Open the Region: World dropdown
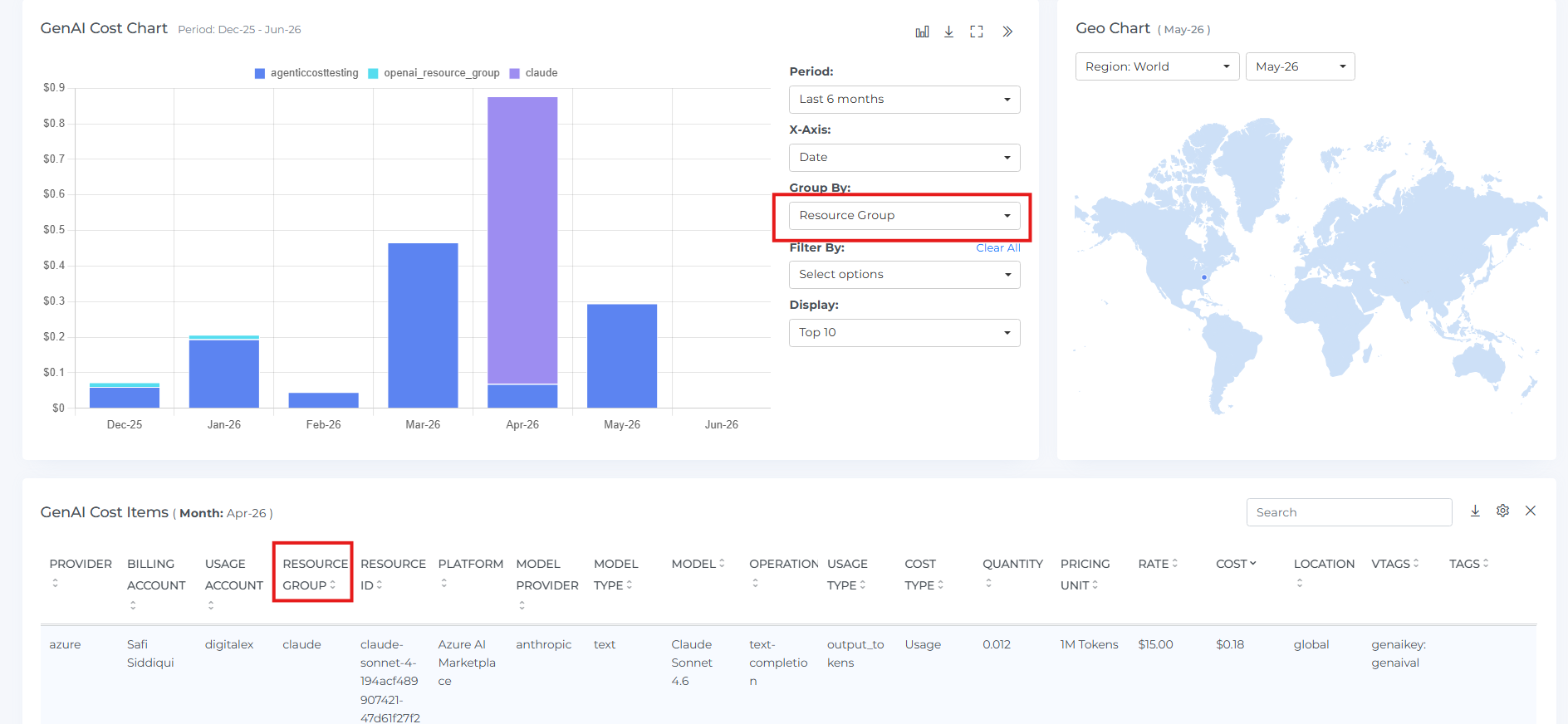The width and height of the screenshot is (1568, 724). 1157,66
